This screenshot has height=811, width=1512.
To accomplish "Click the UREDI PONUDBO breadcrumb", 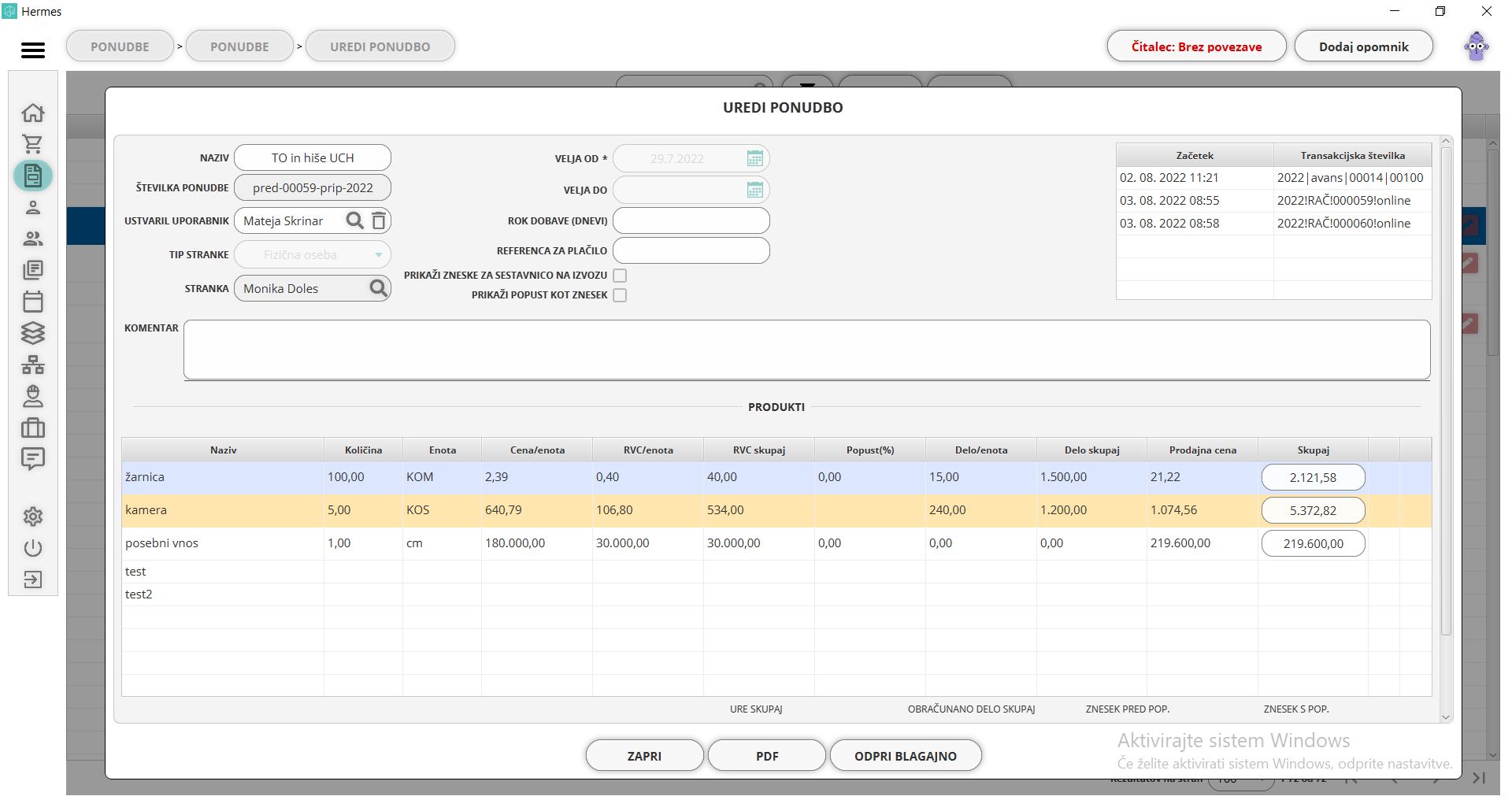I will pos(380,46).
